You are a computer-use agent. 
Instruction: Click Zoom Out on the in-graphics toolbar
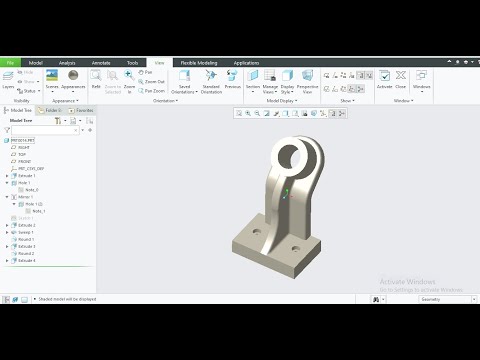click(257, 114)
